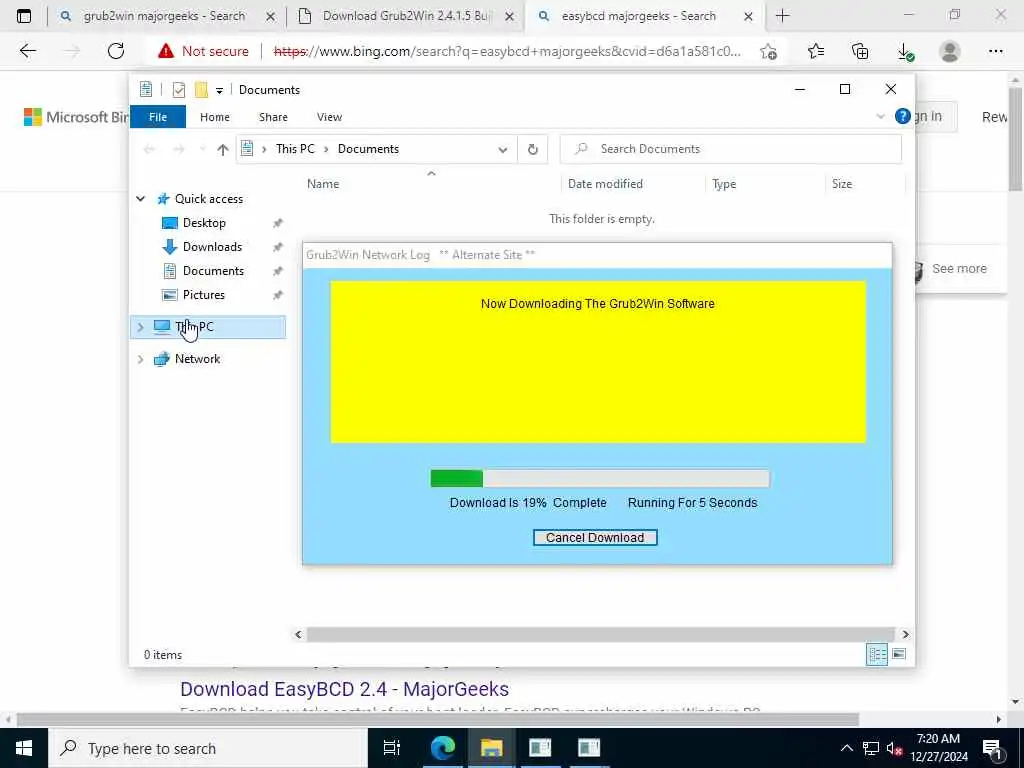
Task: Open the notification center icon
Action: tap(993, 748)
